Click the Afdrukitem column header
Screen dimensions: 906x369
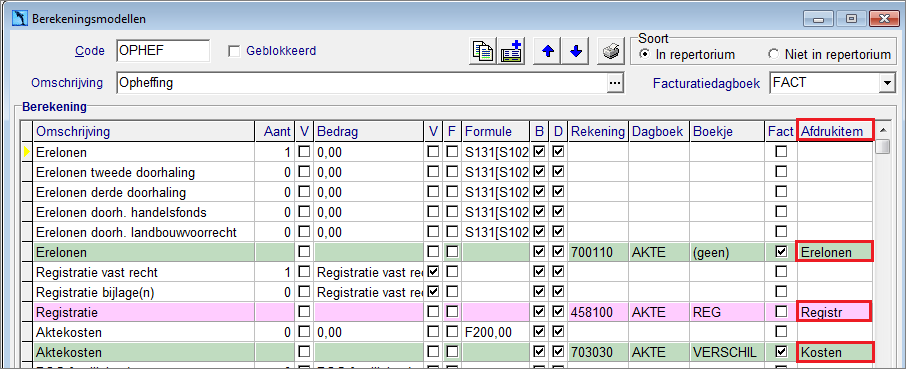click(836, 132)
